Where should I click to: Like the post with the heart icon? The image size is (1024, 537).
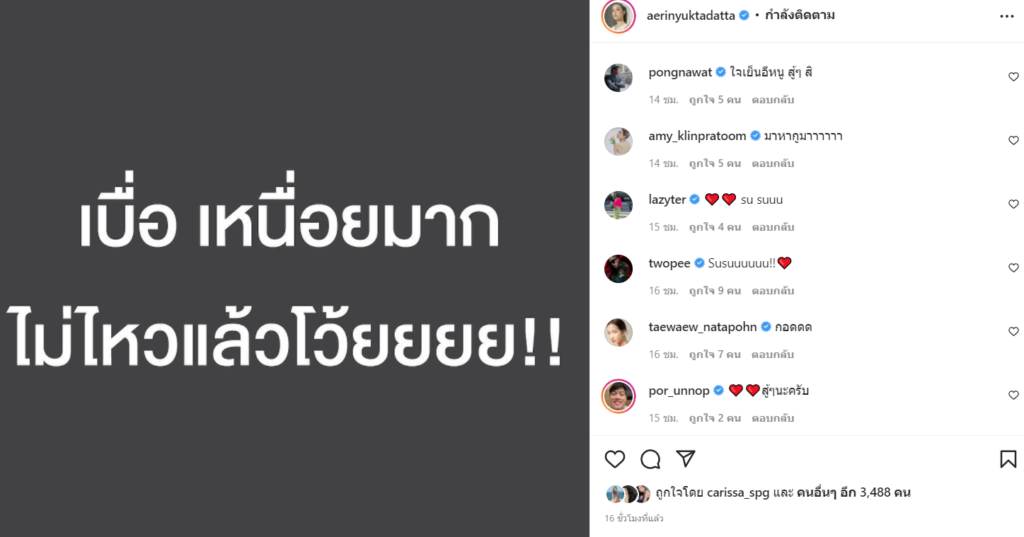[615, 459]
